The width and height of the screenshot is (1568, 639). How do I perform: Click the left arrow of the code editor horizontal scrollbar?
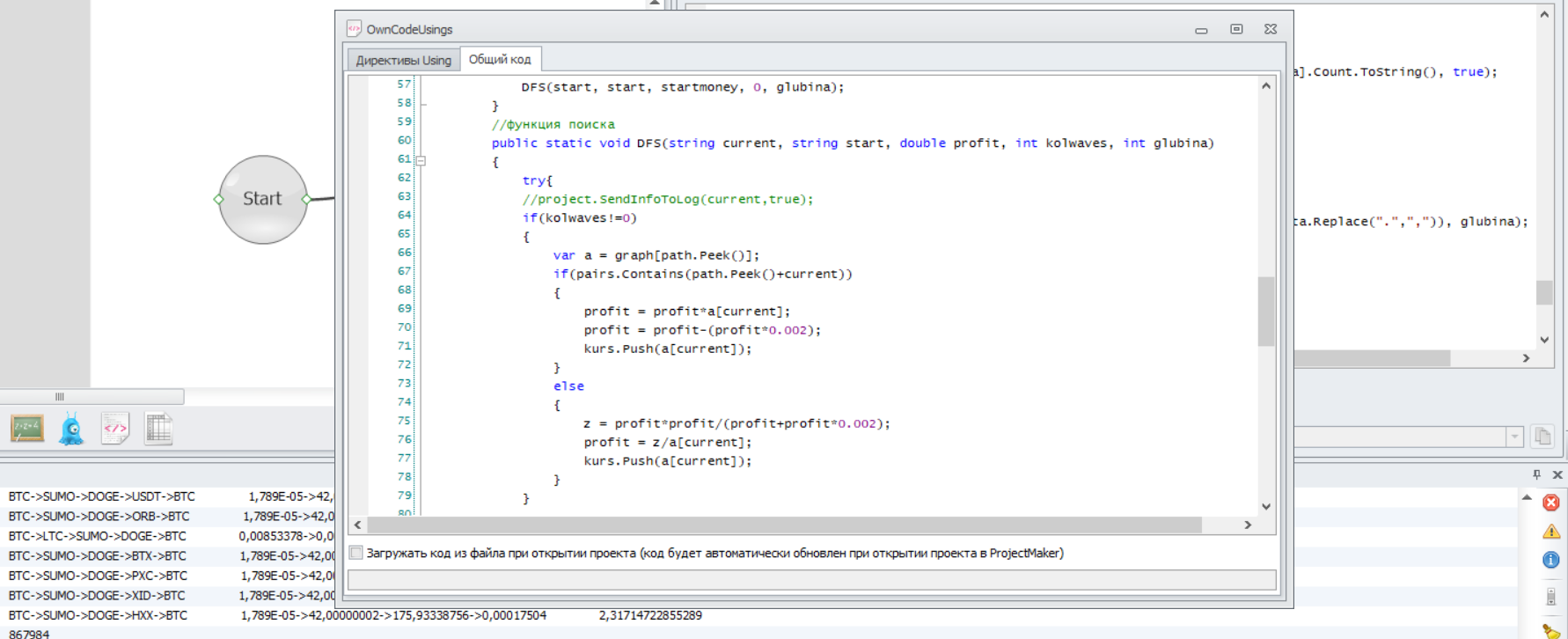[x=357, y=525]
